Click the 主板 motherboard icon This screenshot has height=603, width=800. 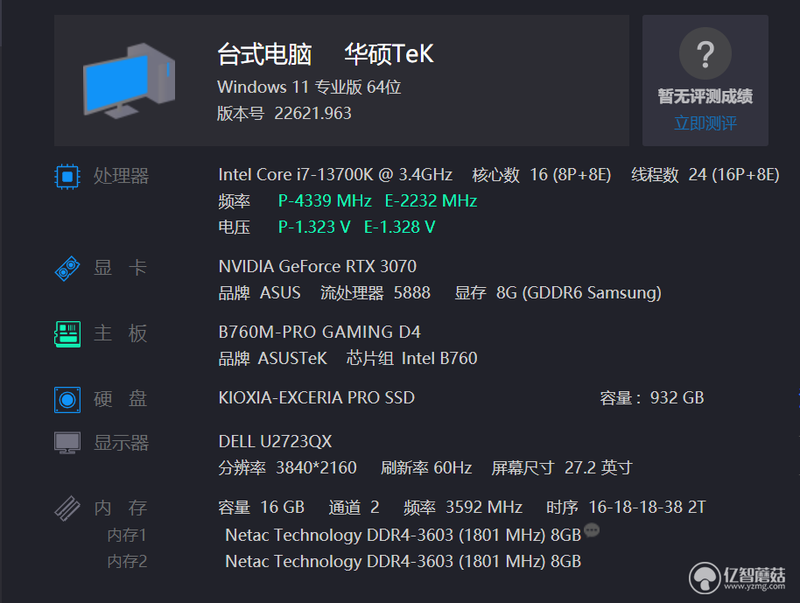point(67,334)
